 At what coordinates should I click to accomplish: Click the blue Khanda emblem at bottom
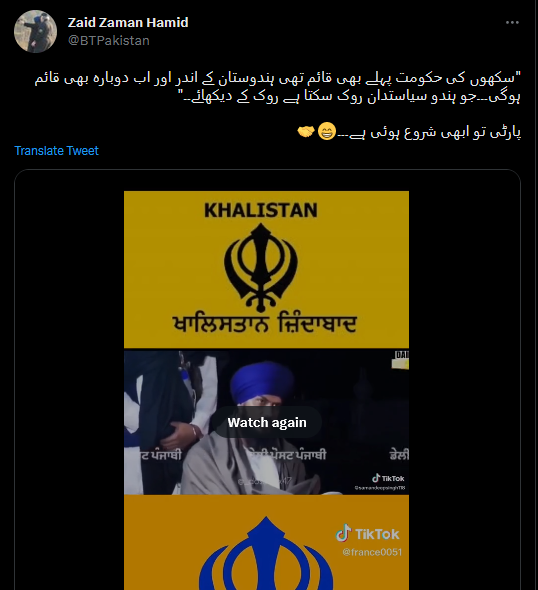tap(266, 553)
